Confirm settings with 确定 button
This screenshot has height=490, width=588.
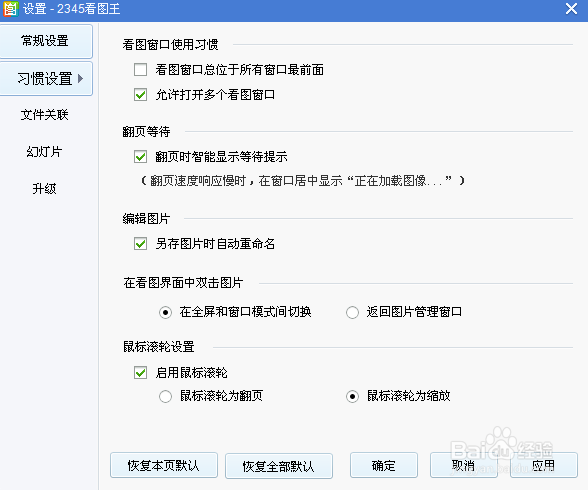[x=384, y=465]
